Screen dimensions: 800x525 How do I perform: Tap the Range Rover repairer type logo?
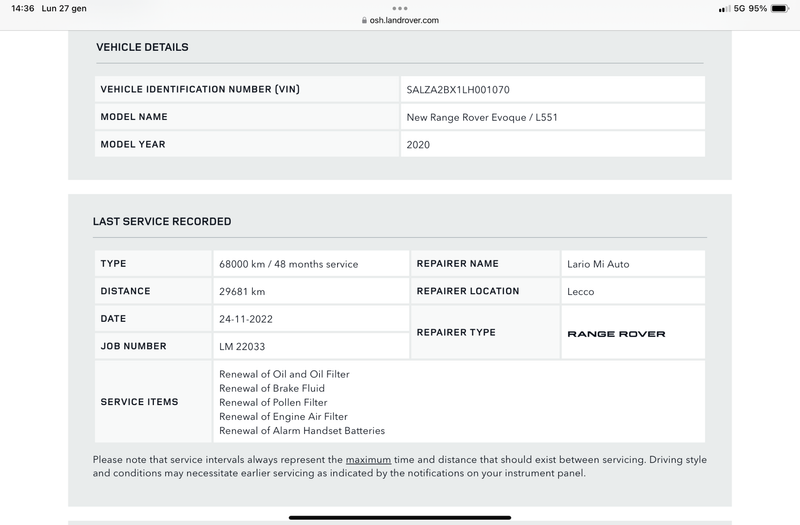(616, 334)
